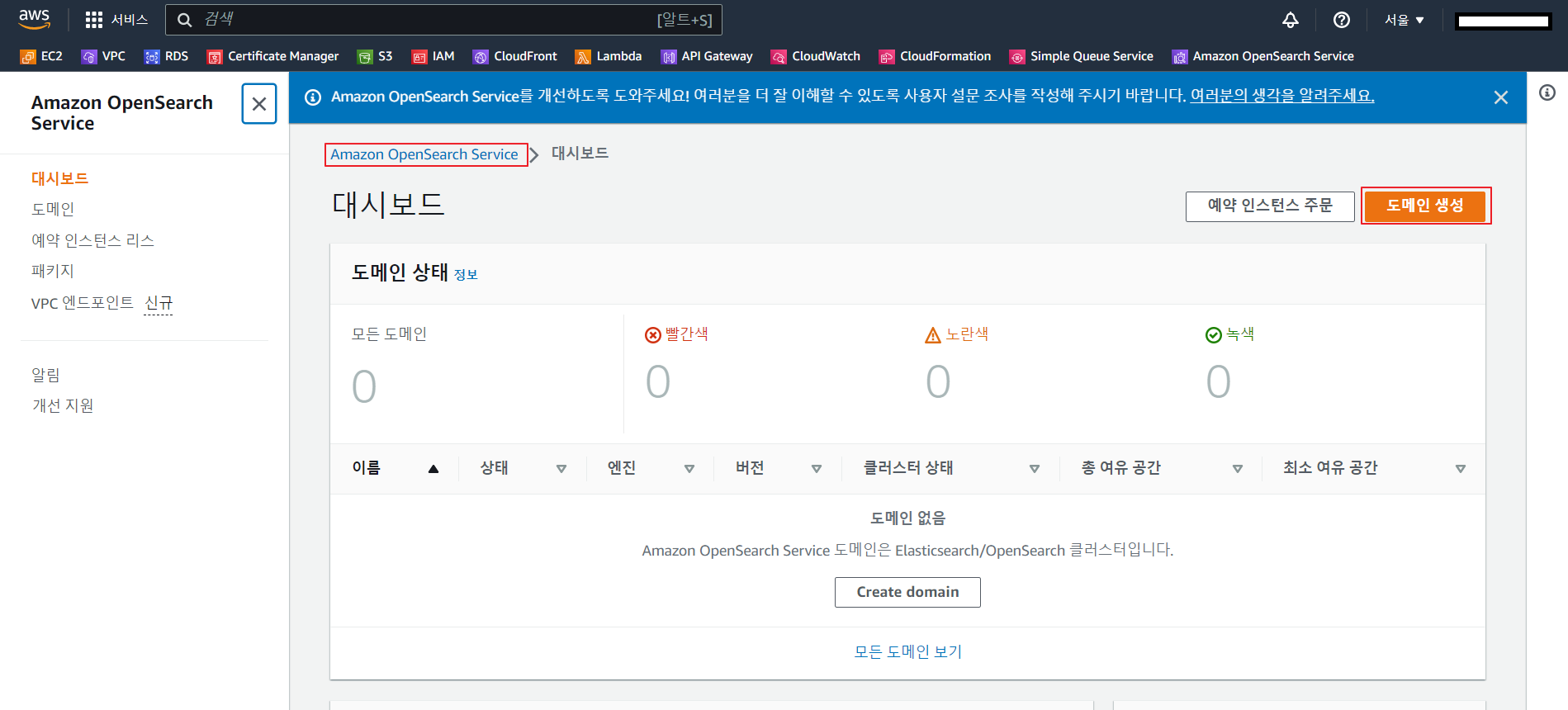Open the AWS home logo
Screen dimensions: 1568x710
click(x=35, y=19)
